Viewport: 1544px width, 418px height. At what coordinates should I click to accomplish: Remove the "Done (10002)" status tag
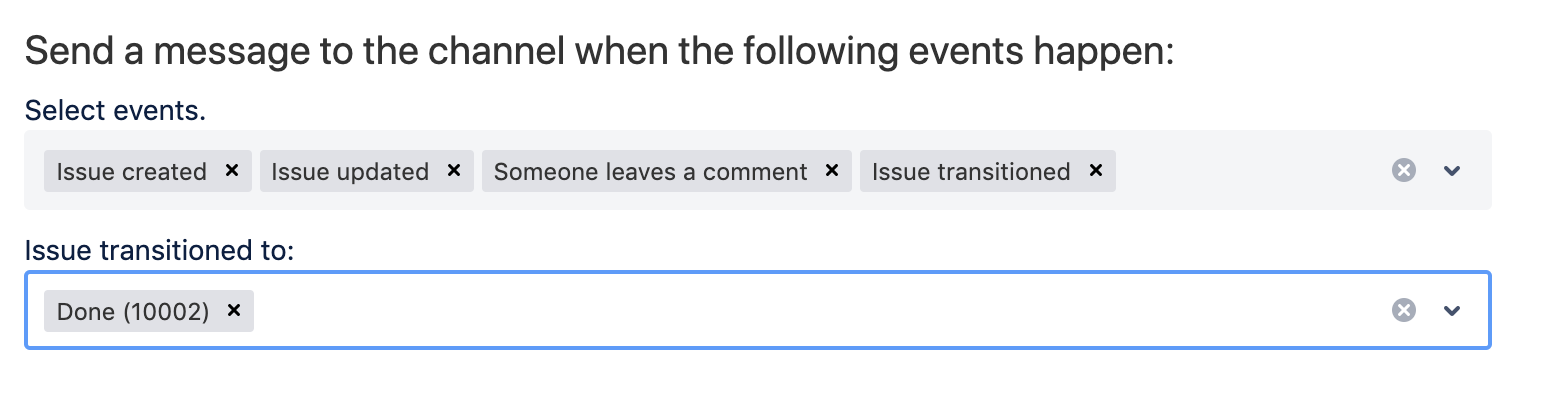point(234,311)
